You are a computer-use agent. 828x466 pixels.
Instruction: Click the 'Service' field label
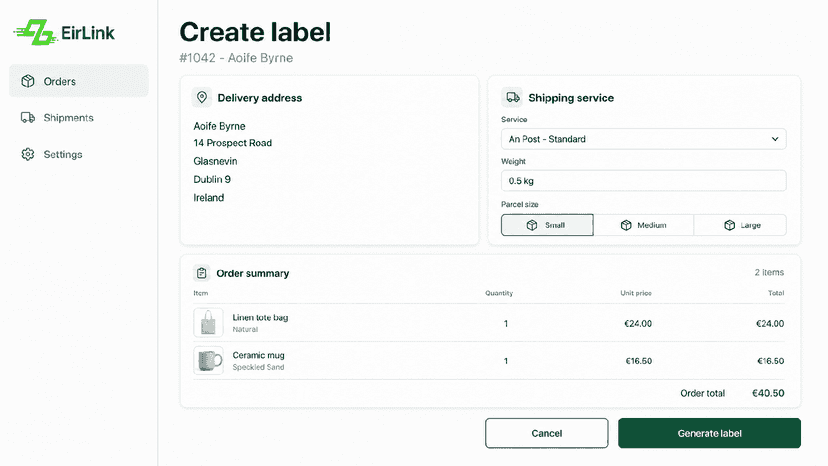click(x=514, y=119)
